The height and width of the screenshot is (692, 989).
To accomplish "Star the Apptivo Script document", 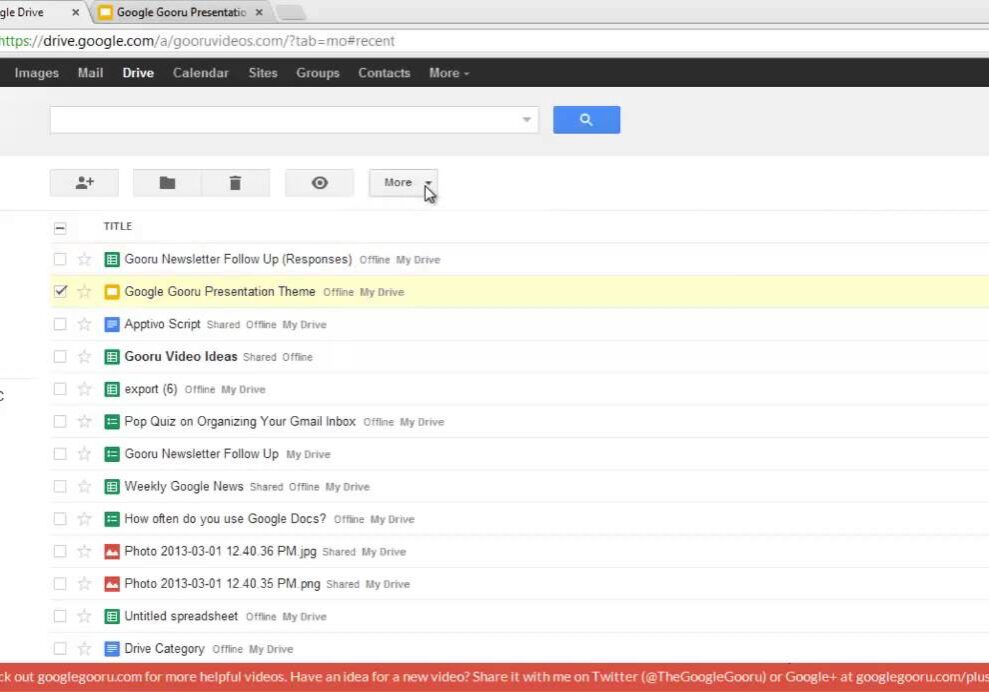I will point(84,324).
